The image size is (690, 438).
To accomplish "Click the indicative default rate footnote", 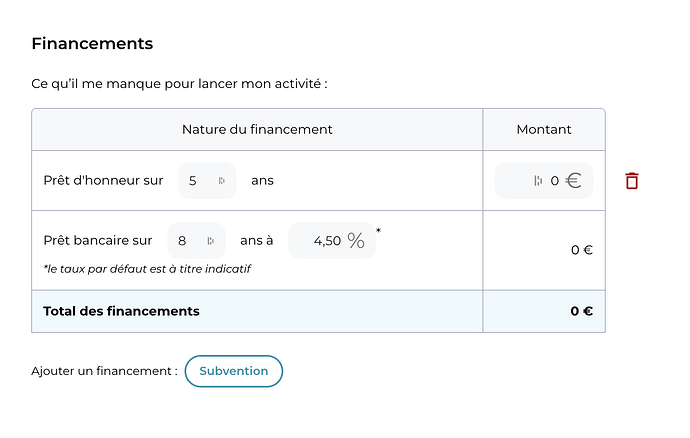I will click(147, 268).
